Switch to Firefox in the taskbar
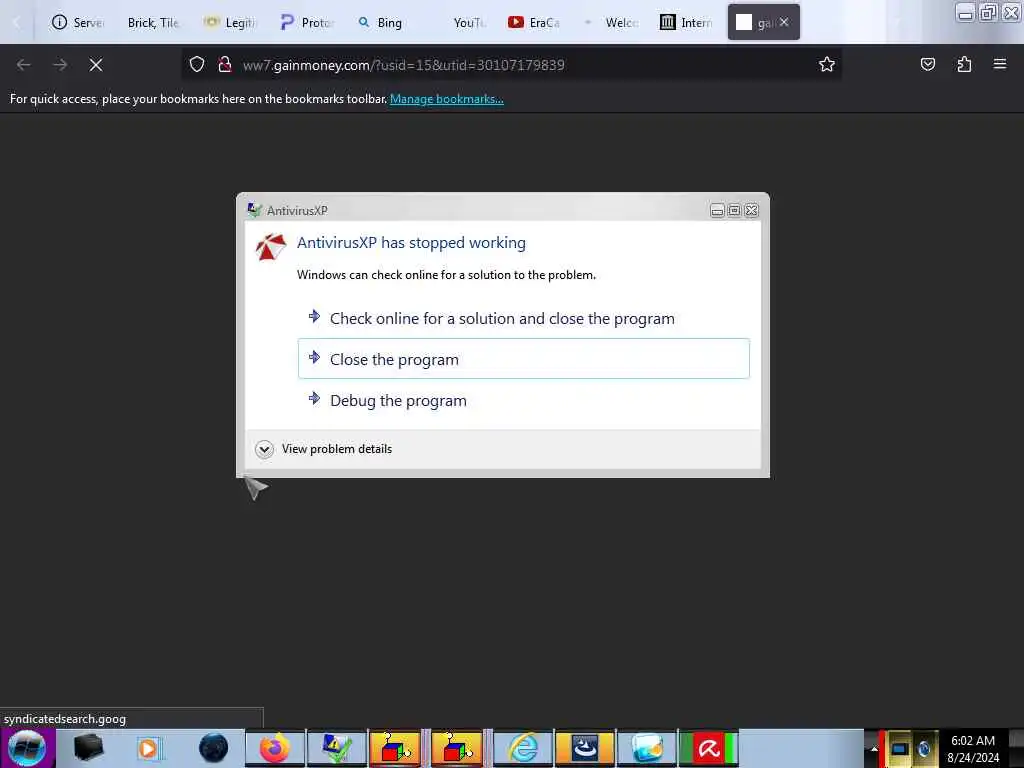Viewport: 1024px width, 768px height. [x=275, y=748]
